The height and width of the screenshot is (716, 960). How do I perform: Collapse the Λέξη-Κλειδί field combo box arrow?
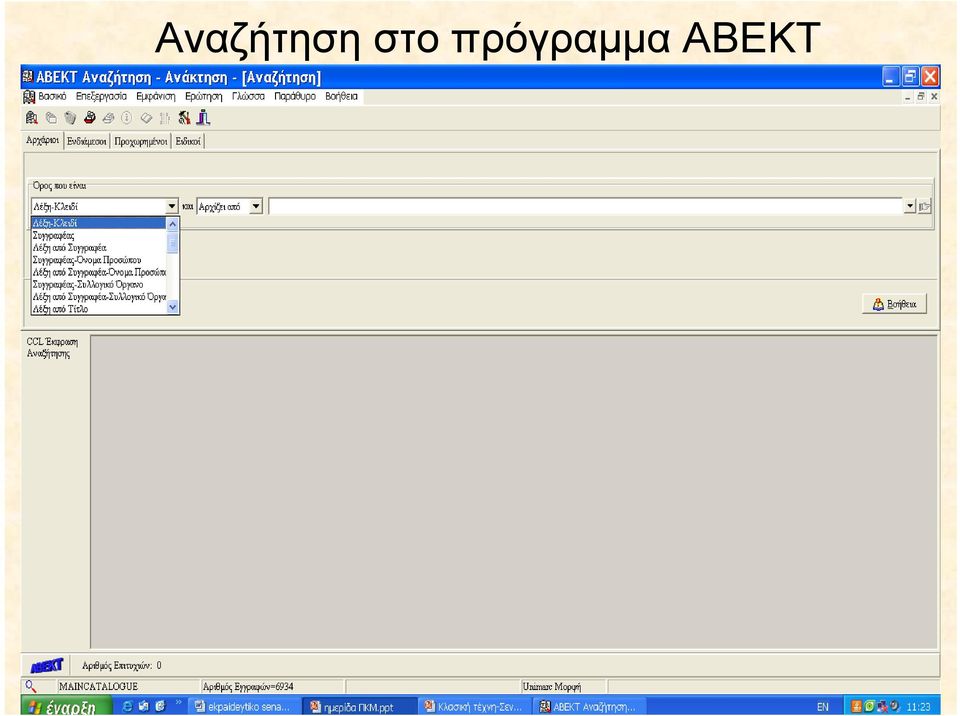[172, 207]
